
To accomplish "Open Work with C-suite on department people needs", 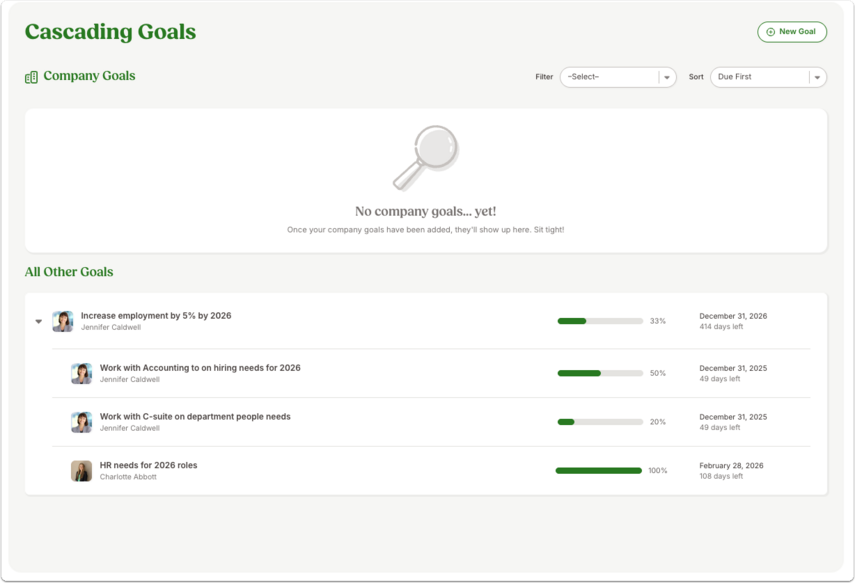I will pyautogui.click(x=195, y=416).
